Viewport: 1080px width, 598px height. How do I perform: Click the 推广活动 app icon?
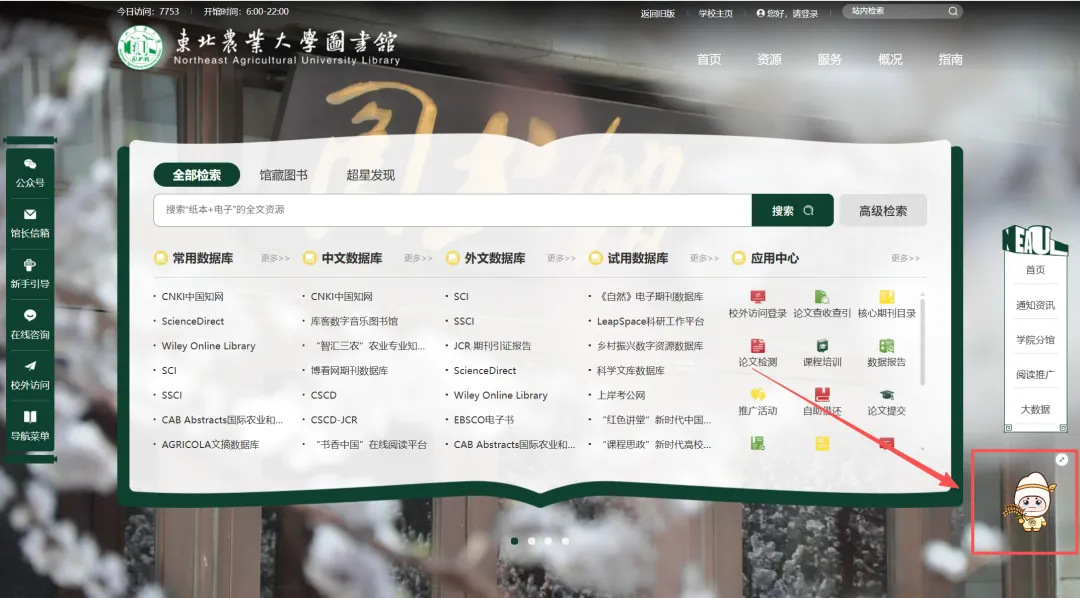[758, 395]
